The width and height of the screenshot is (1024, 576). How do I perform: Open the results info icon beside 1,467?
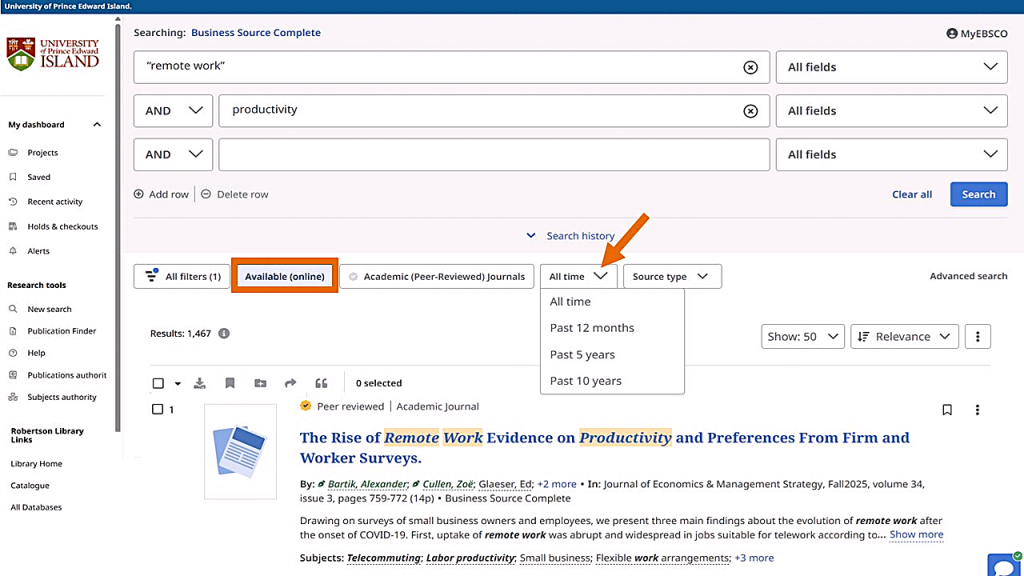click(224, 333)
